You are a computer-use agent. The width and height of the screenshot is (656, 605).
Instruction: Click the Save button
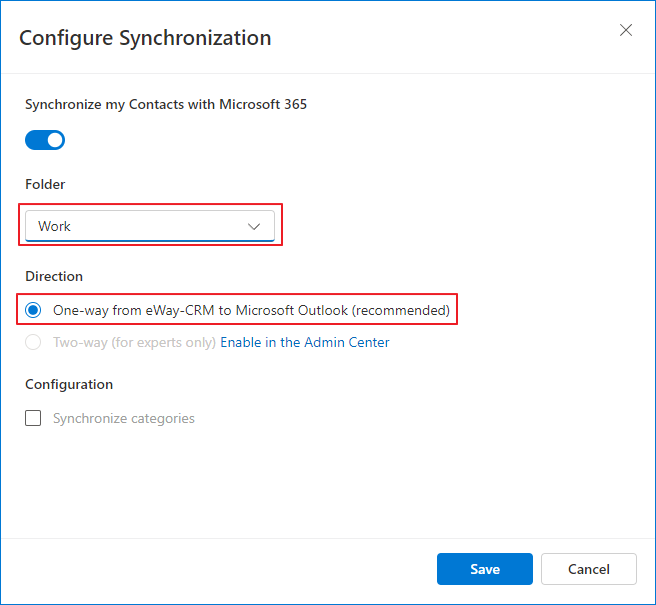coord(484,569)
